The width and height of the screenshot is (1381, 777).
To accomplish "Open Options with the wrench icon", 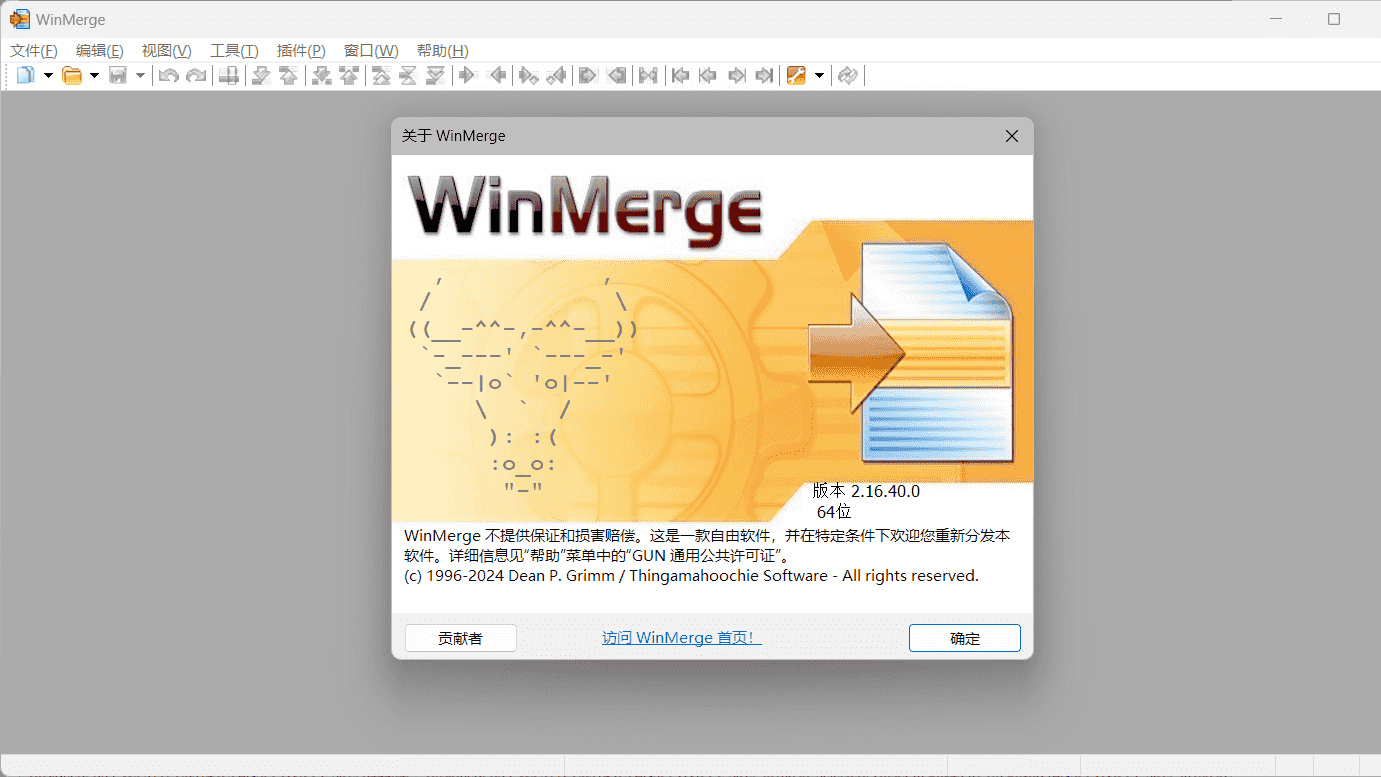I will [x=797, y=75].
